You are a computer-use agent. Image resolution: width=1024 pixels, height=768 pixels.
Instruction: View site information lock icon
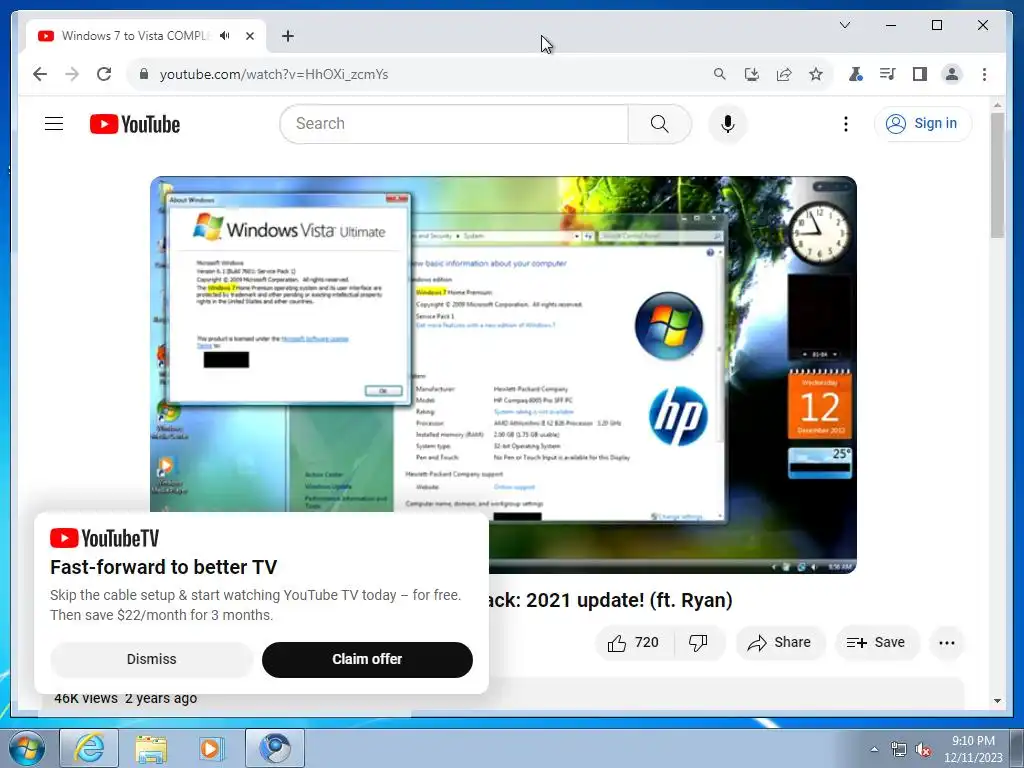[x=144, y=74]
